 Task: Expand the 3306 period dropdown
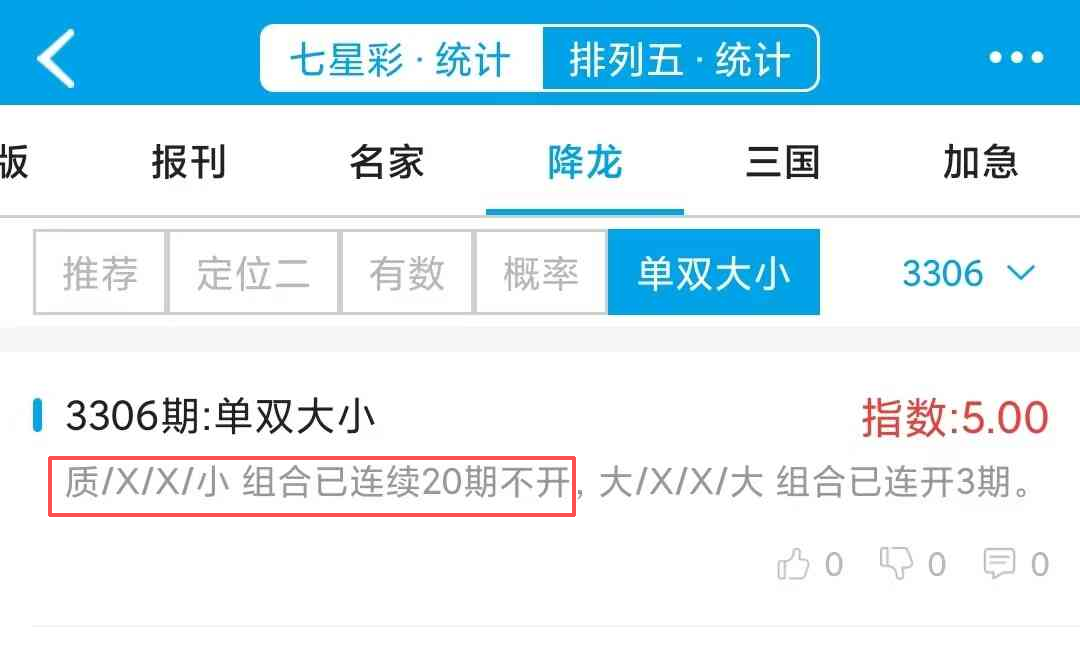point(968,273)
